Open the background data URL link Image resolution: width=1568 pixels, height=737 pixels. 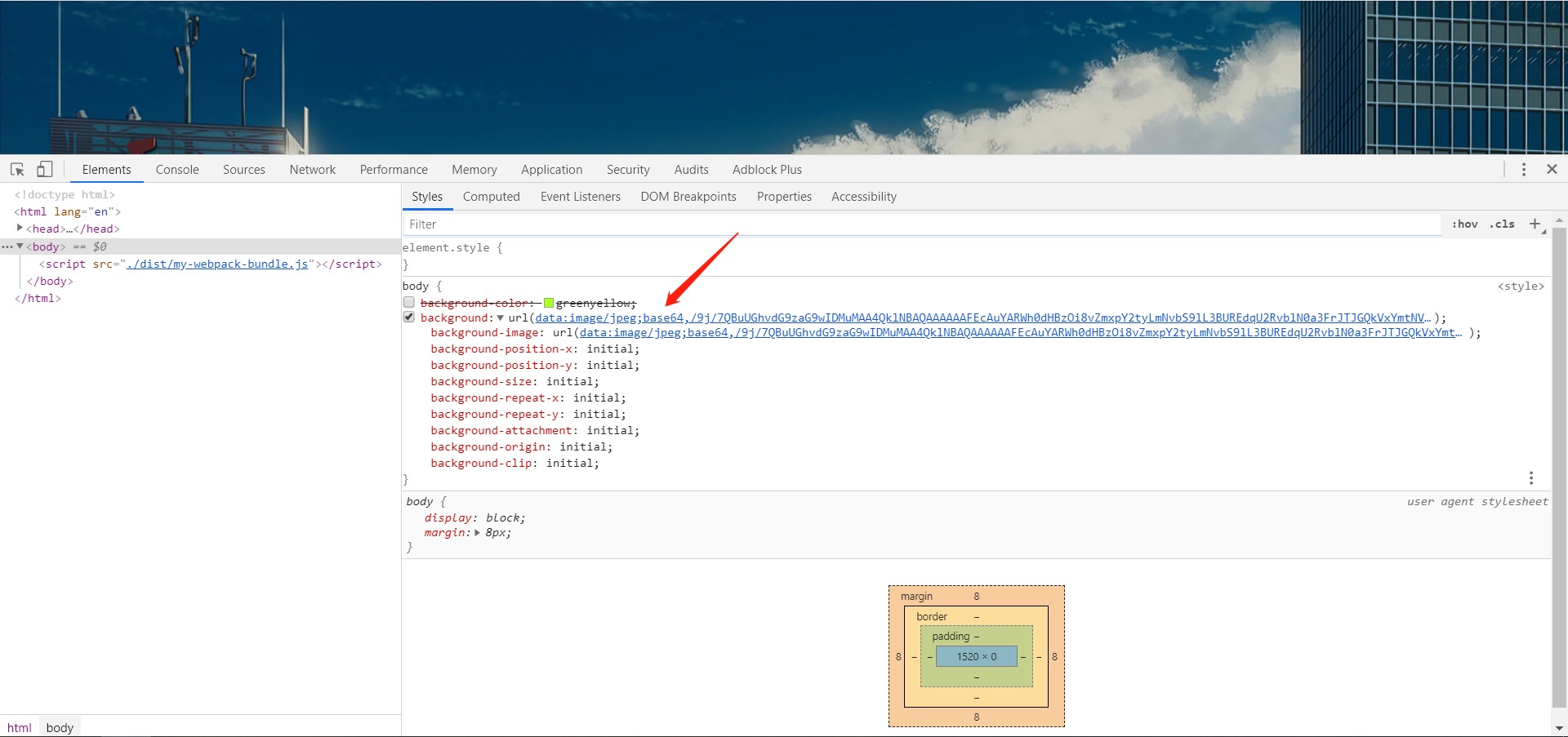pyautogui.click(x=982, y=317)
